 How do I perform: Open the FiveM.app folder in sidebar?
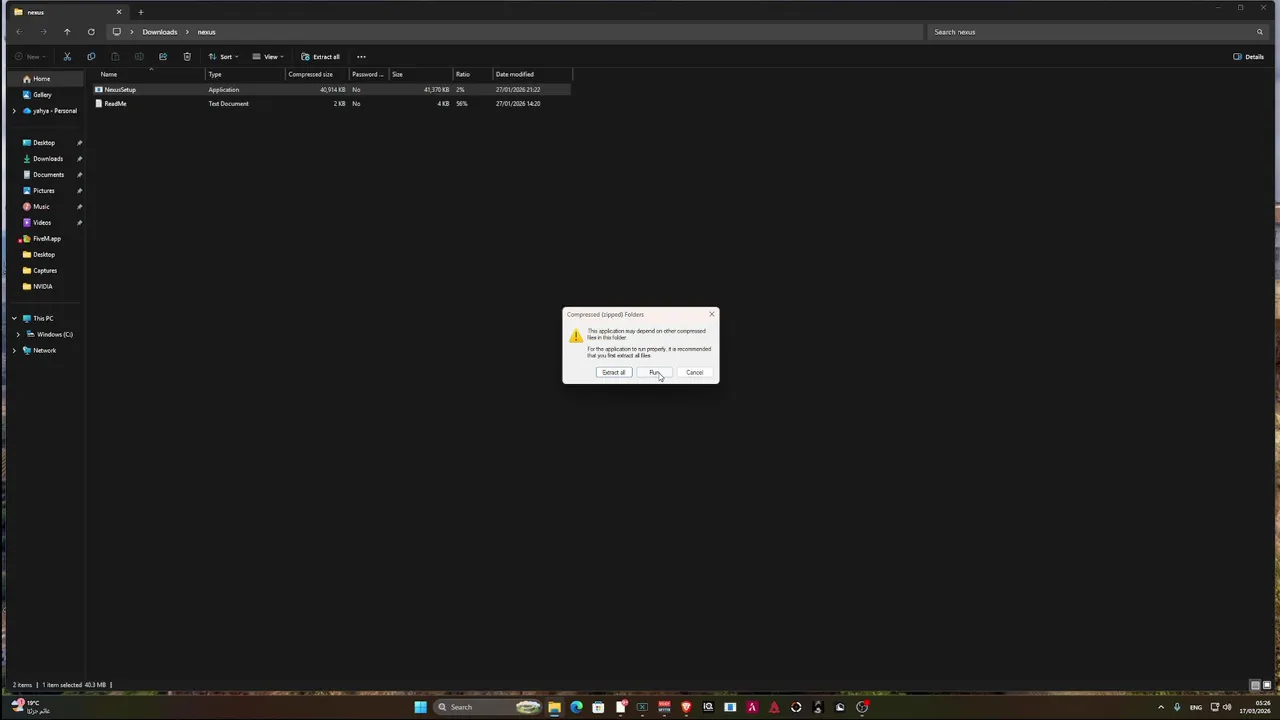[47, 238]
